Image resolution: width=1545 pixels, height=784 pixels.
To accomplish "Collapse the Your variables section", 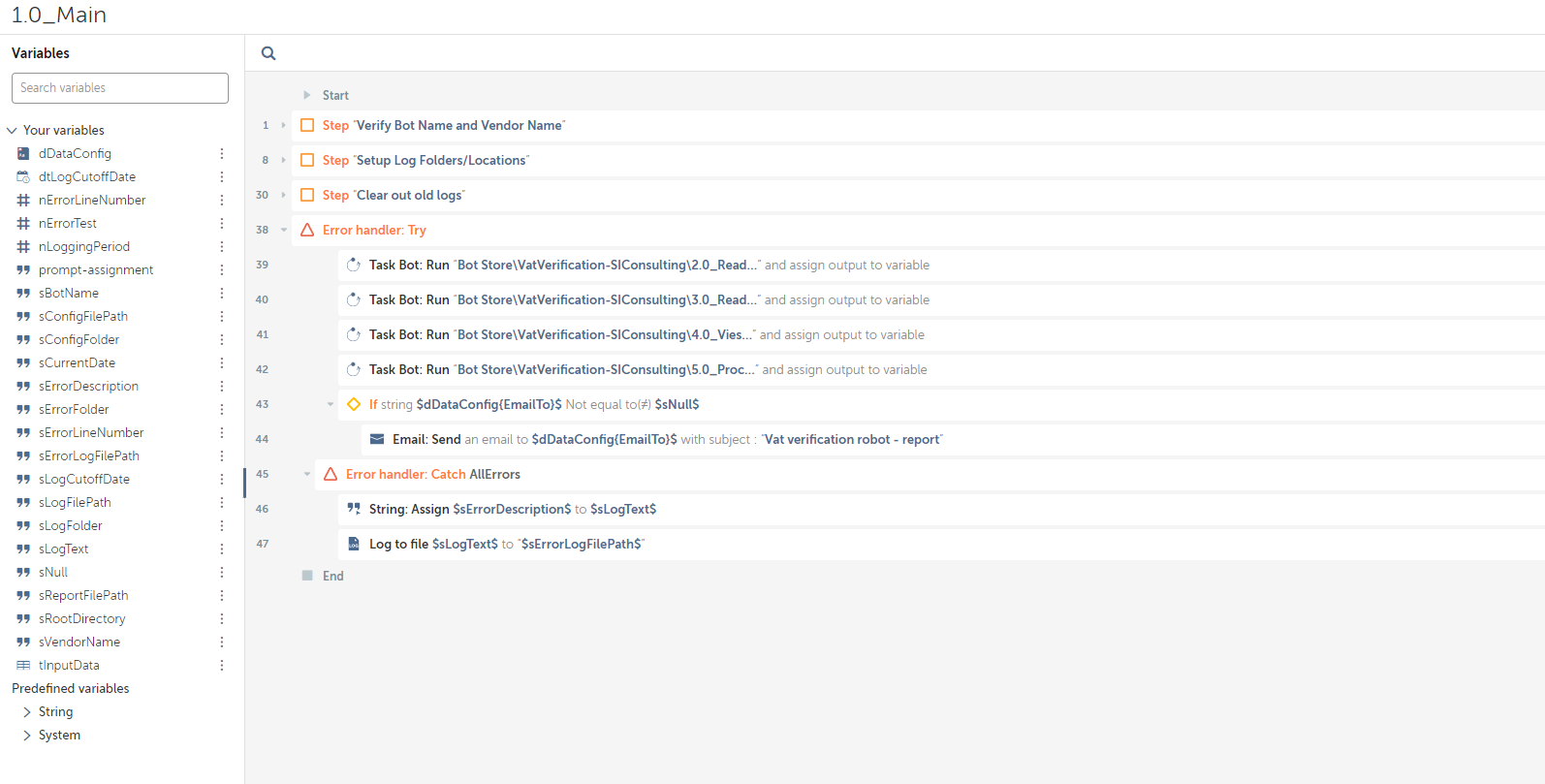I will pos(13,131).
